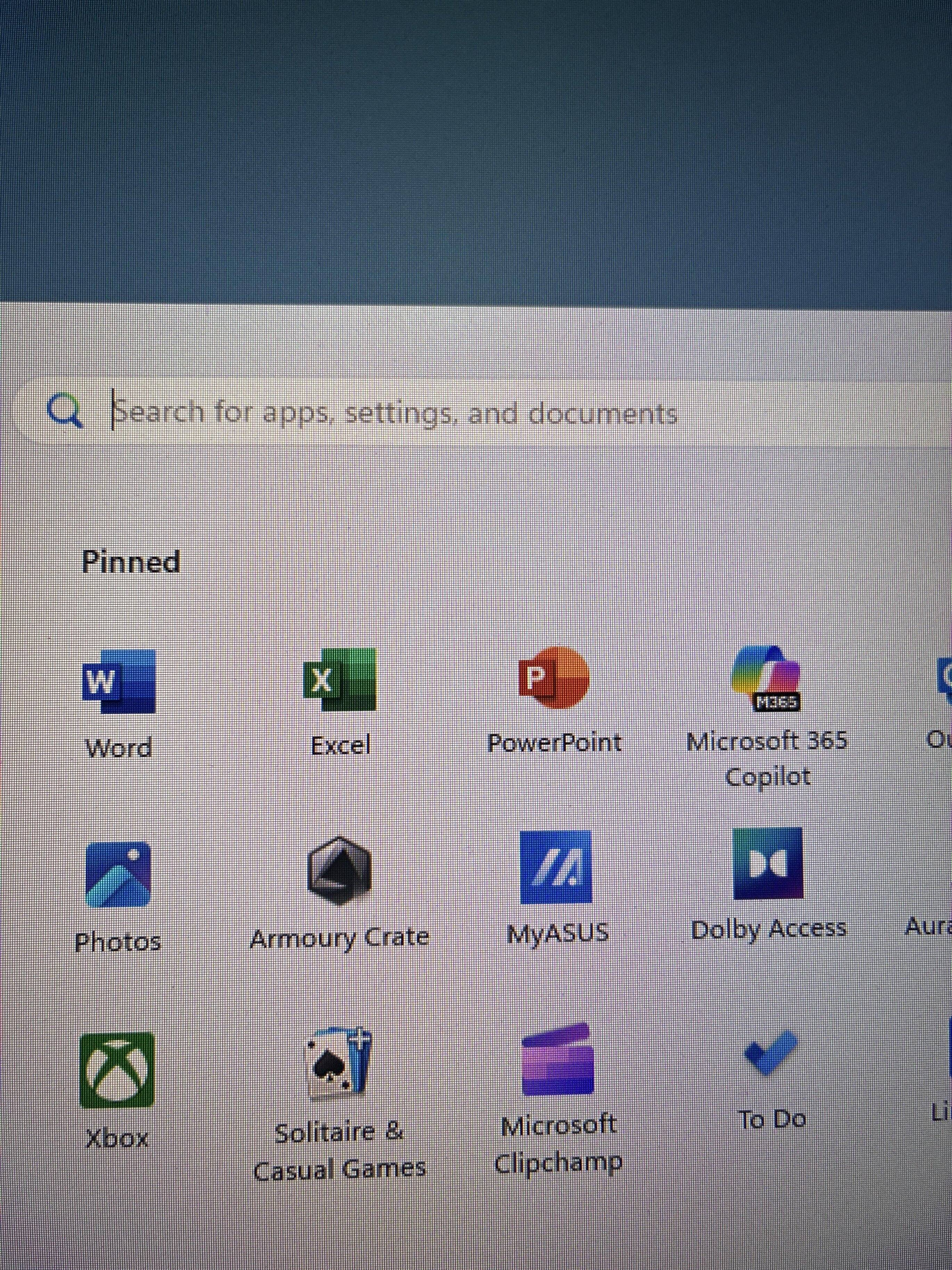Launch the Xbox app

[117, 1070]
